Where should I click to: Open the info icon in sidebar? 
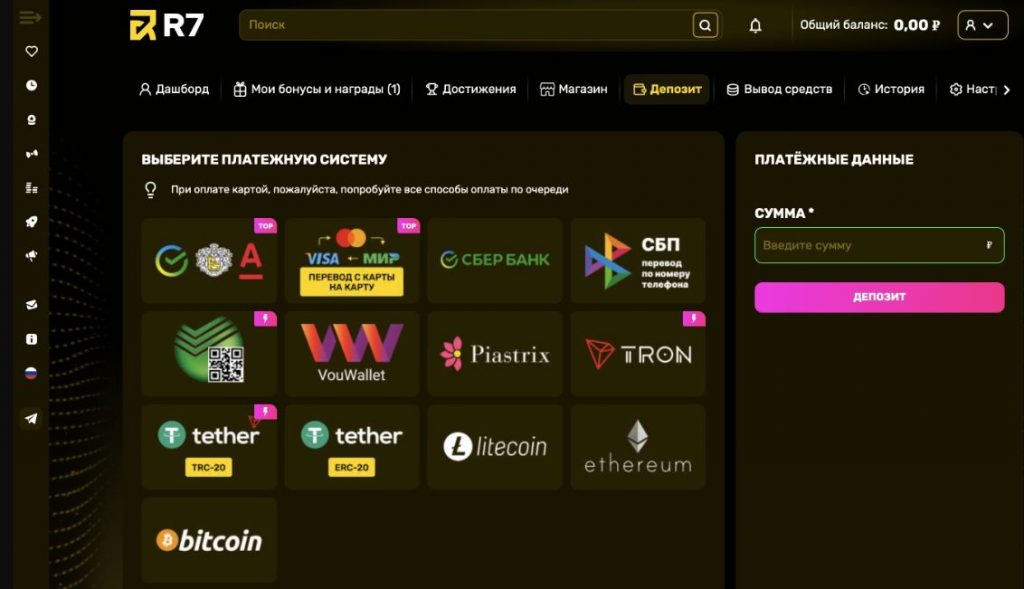pos(31,339)
